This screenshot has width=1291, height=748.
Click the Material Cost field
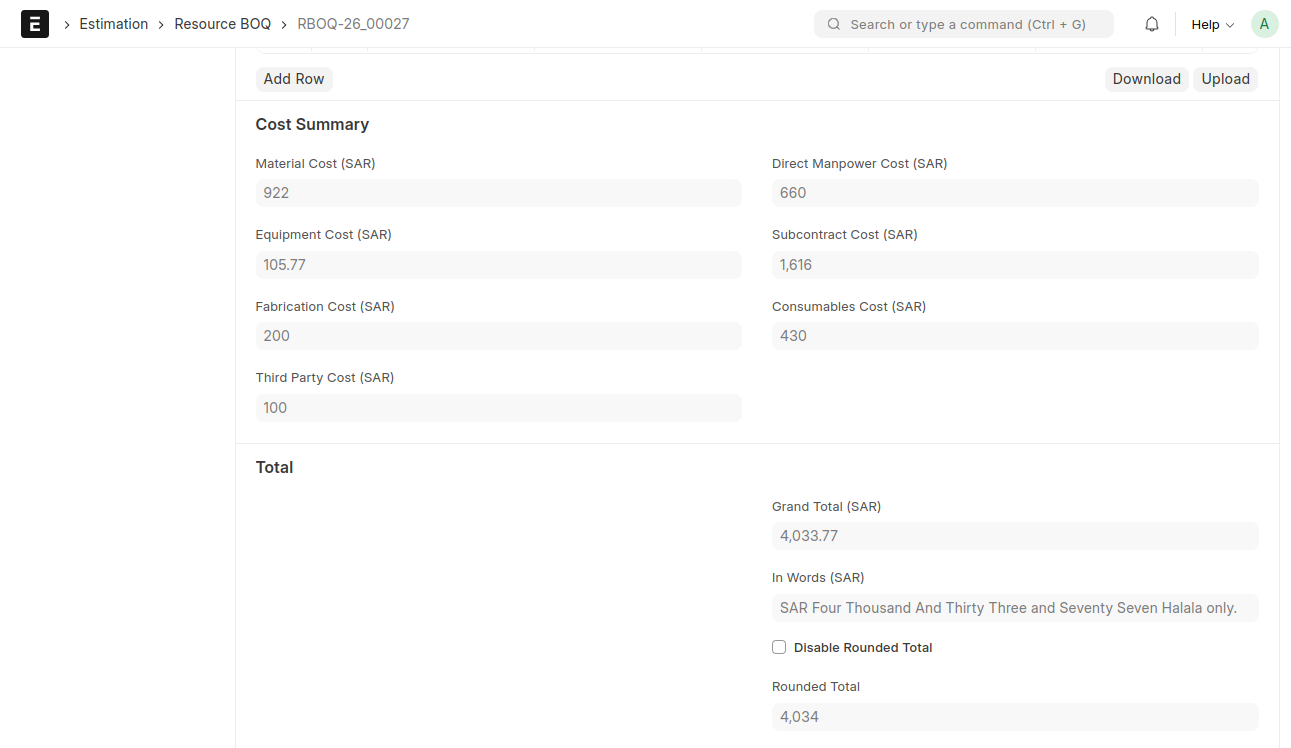tap(498, 193)
